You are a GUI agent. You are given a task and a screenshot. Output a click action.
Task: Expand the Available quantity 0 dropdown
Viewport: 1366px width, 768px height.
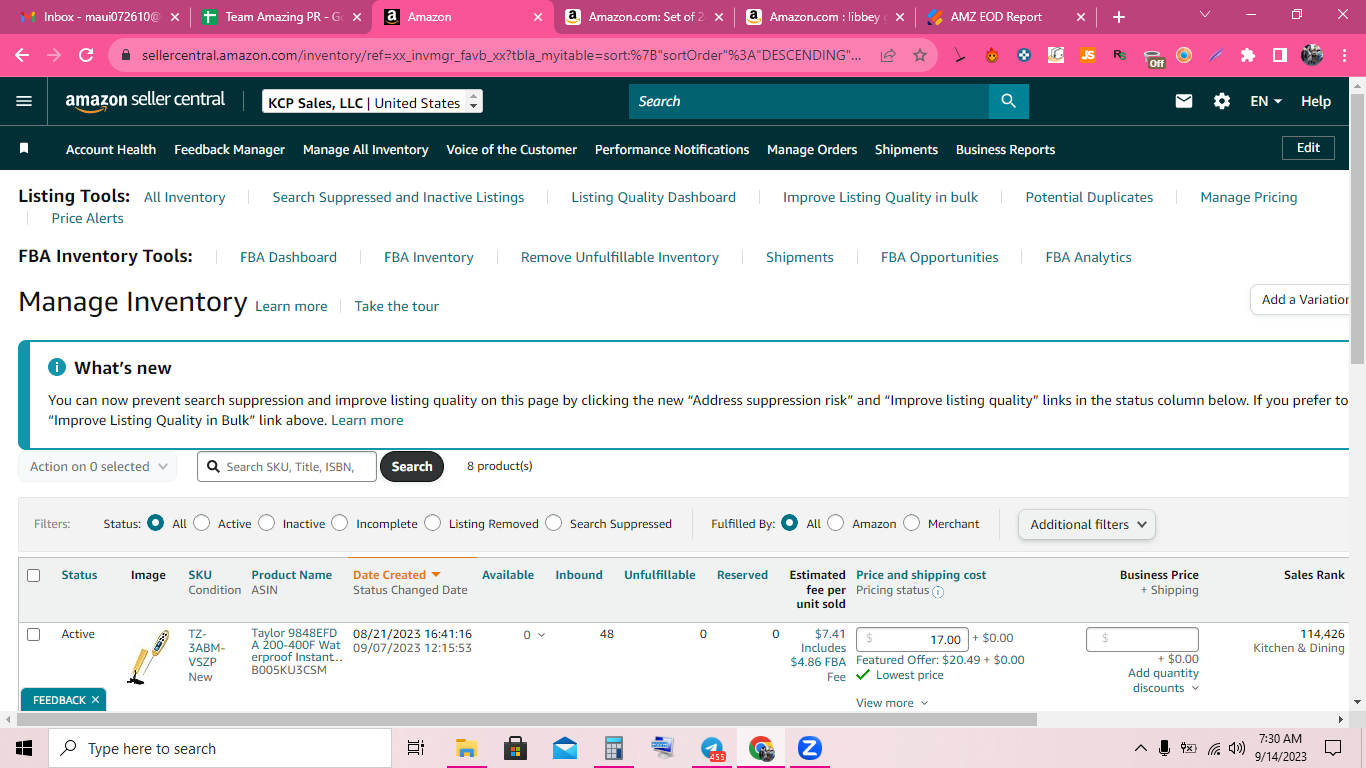(x=534, y=634)
